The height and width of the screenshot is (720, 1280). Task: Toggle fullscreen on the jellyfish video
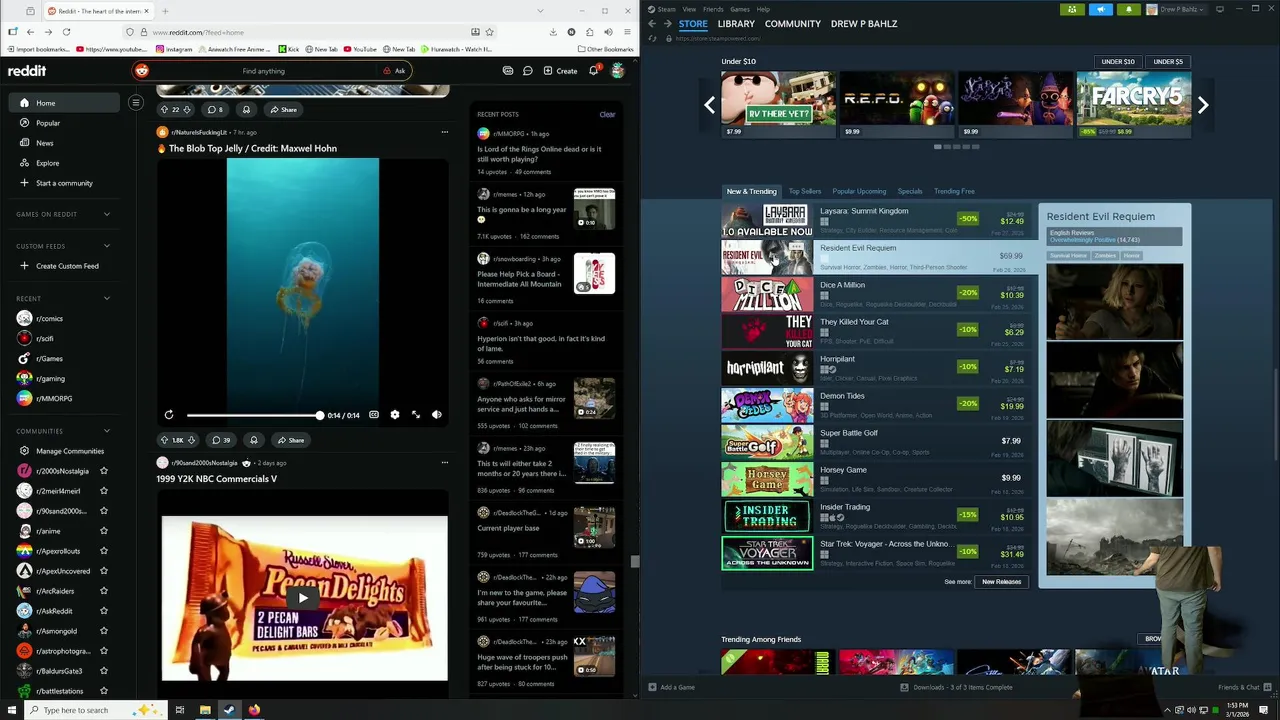pos(416,415)
